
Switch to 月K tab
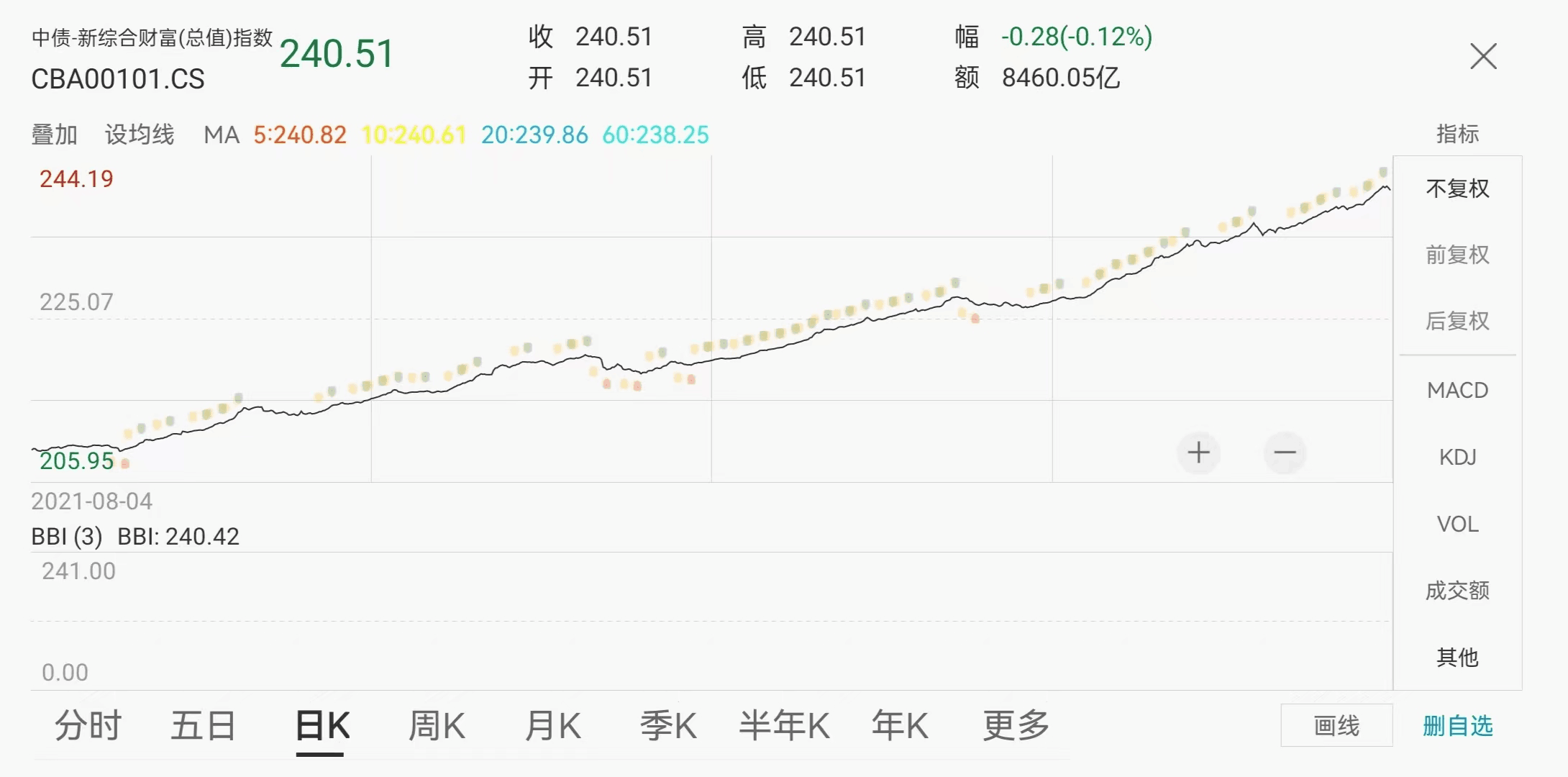pyautogui.click(x=552, y=725)
